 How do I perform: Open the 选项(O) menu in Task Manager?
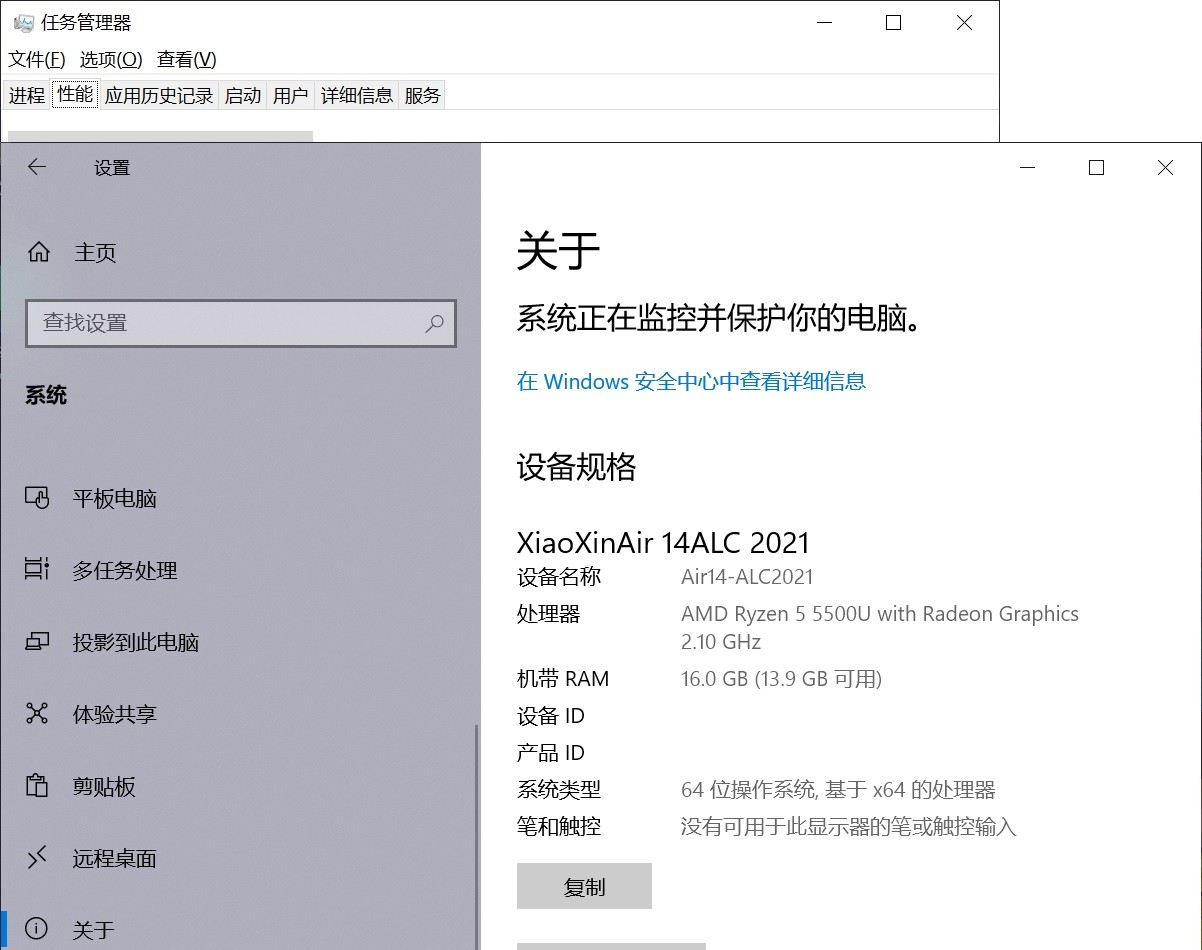click(111, 59)
